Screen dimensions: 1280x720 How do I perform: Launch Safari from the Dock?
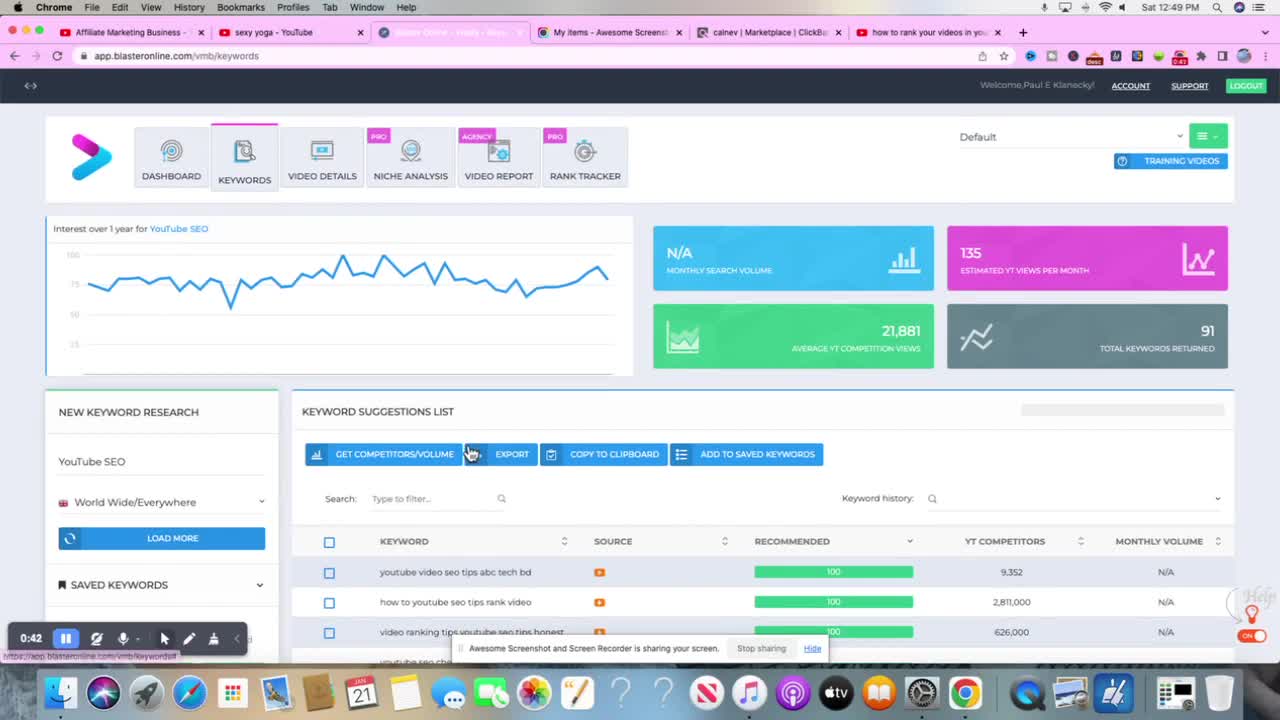click(189, 693)
